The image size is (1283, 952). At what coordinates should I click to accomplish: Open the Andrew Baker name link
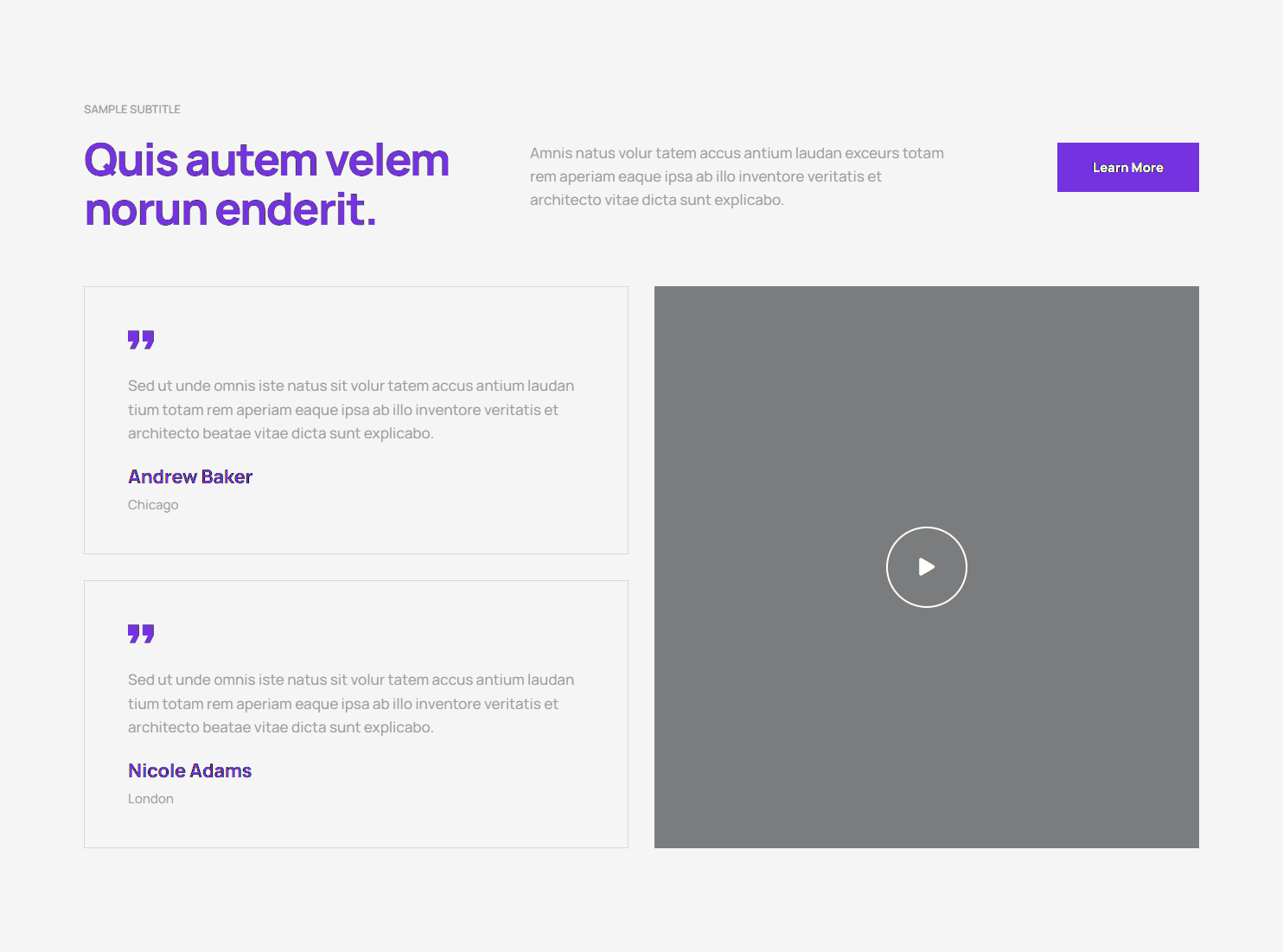[x=190, y=477]
